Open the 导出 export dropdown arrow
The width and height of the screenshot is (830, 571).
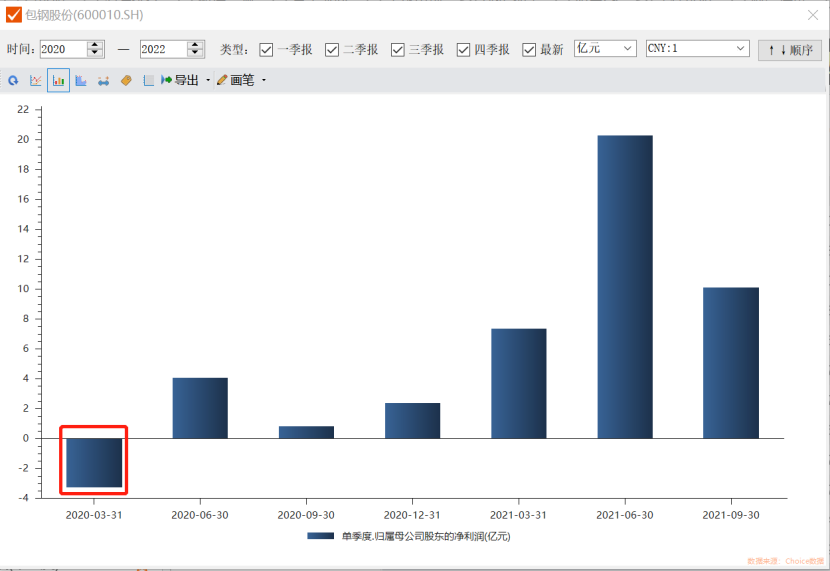tap(208, 80)
